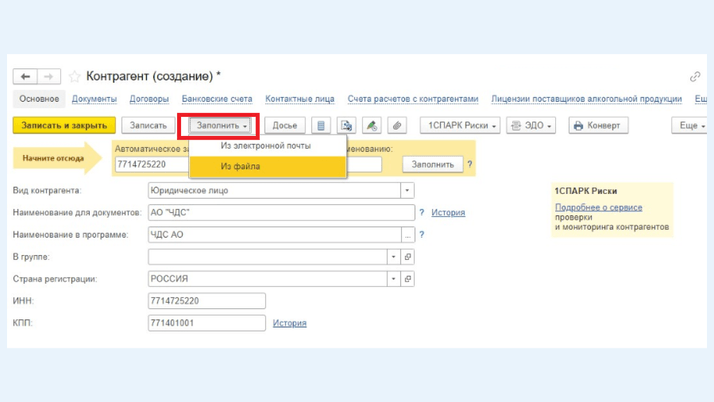Click help question mark near Заполнить
Image resolution: width=714 pixels, height=402 pixels.
point(470,164)
